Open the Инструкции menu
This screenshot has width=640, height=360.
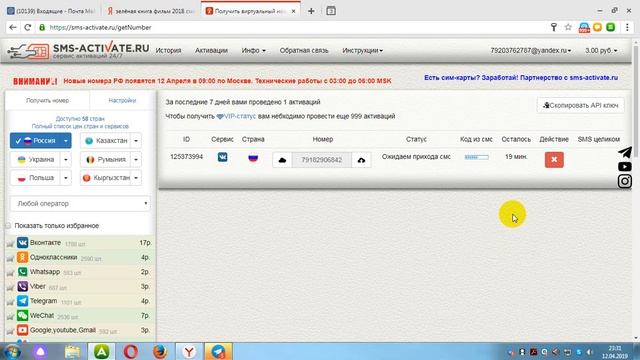[x=362, y=50]
